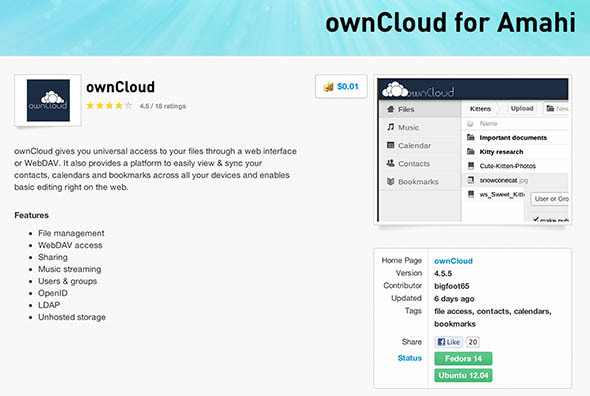Click the star rating row

[109, 105]
